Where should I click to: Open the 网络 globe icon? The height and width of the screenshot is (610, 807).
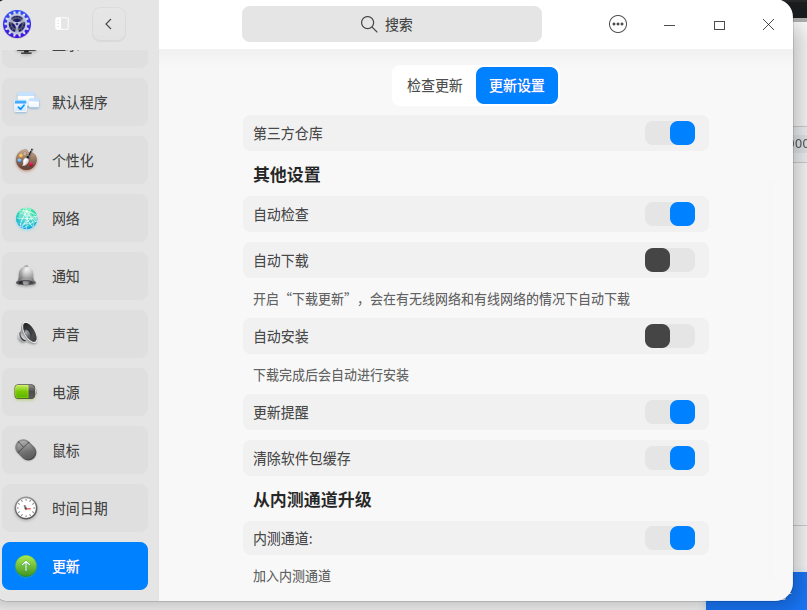(x=26, y=218)
